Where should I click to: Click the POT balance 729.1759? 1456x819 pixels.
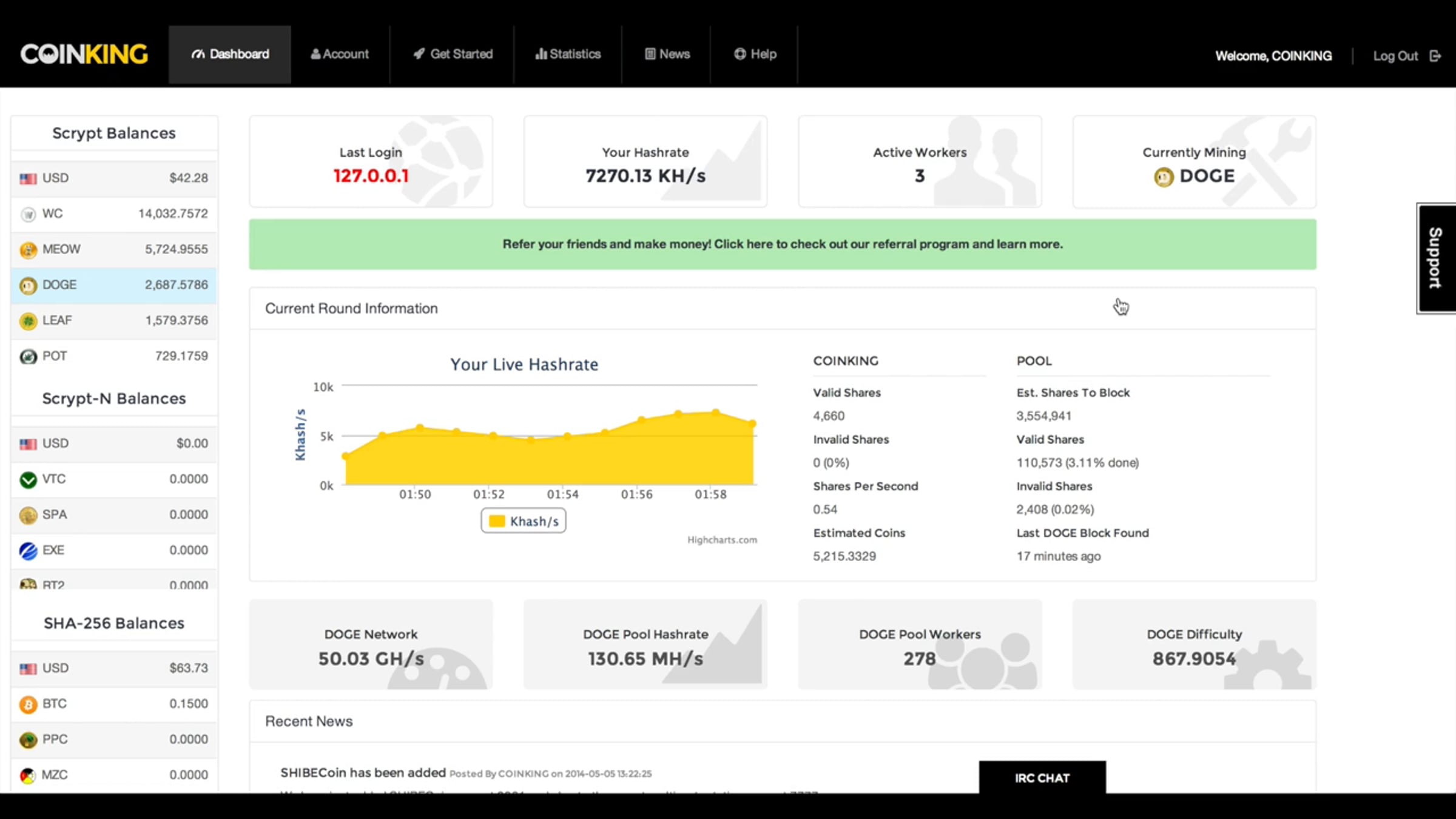(181, 356)
